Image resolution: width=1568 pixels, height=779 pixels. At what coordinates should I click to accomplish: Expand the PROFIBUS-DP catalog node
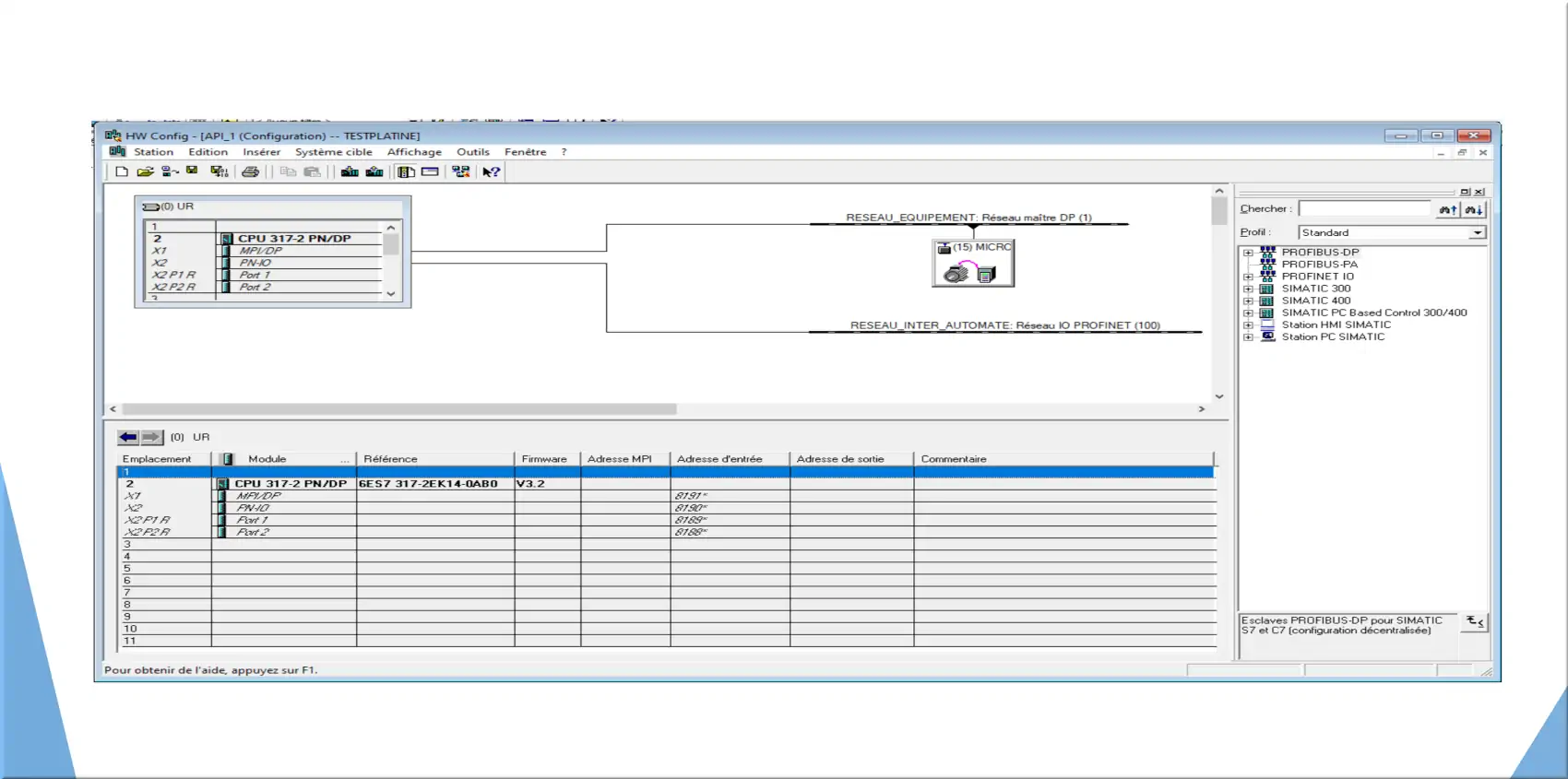(x=1248, y=253)
